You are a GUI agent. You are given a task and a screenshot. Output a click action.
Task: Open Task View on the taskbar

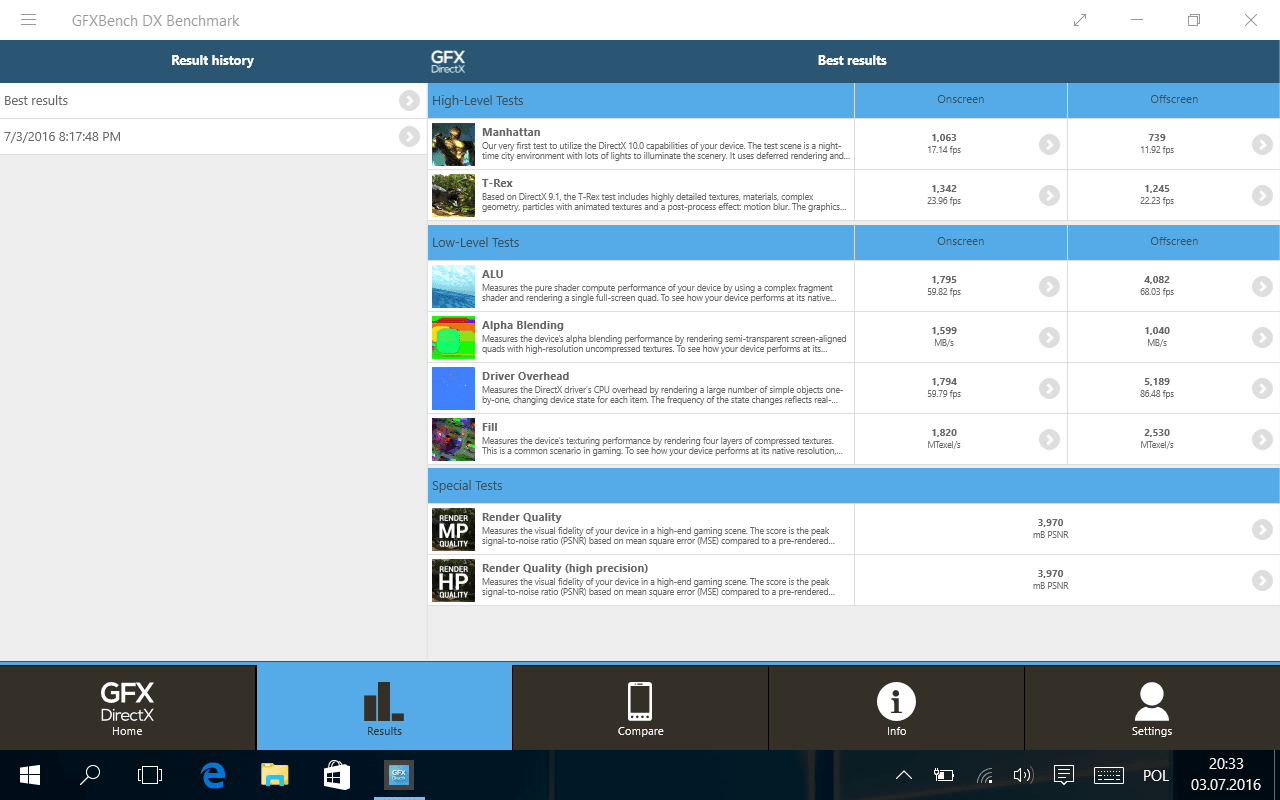[150, 775]
